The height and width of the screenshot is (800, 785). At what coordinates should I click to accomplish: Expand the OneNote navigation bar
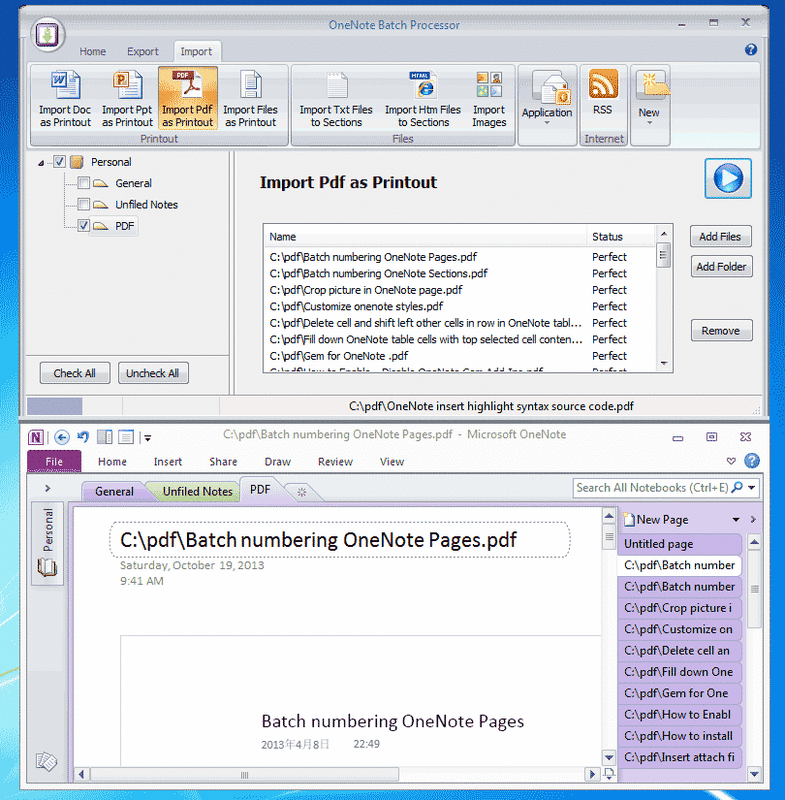47,488
